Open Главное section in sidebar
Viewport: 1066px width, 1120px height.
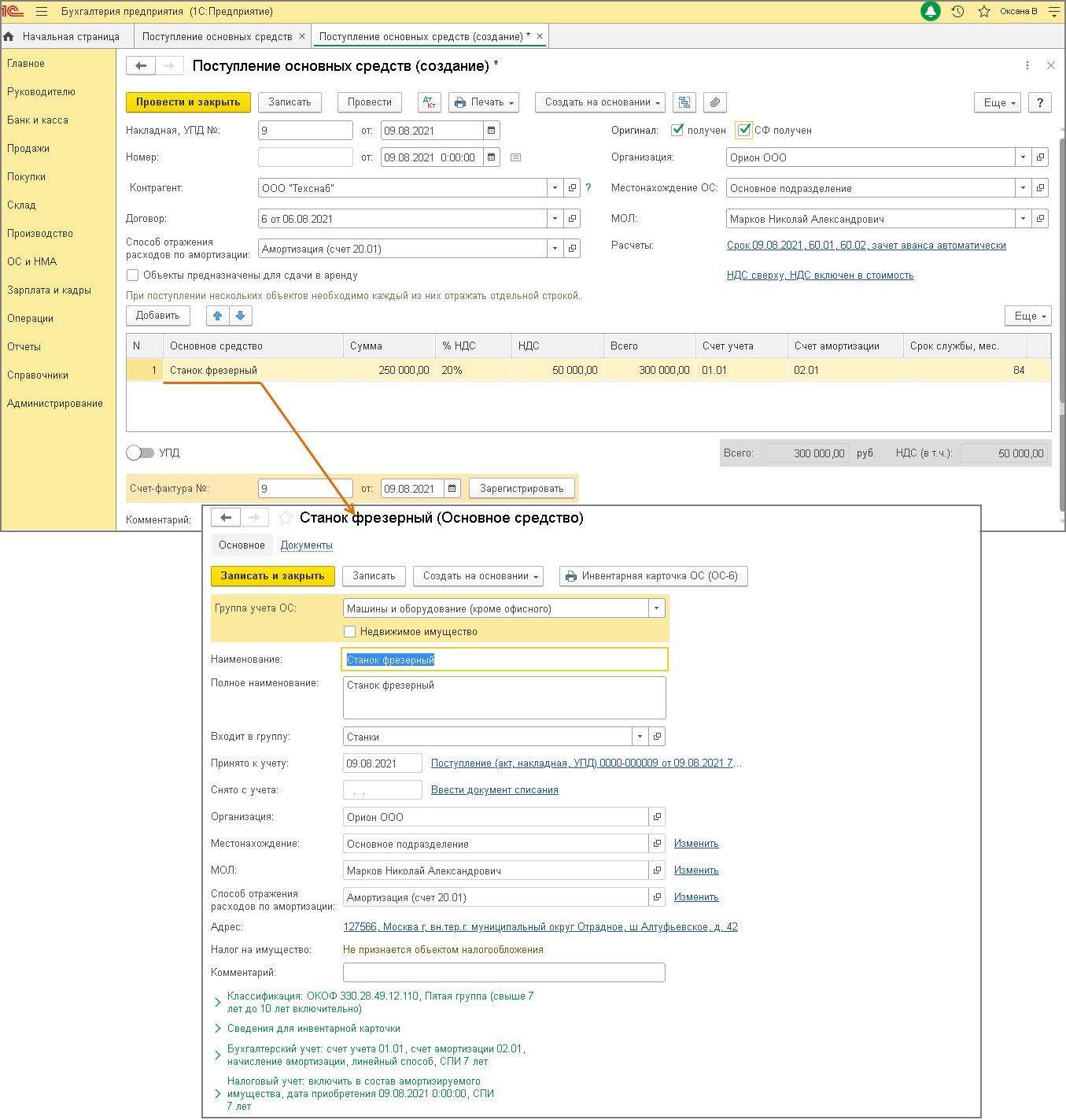pos(26,64)
